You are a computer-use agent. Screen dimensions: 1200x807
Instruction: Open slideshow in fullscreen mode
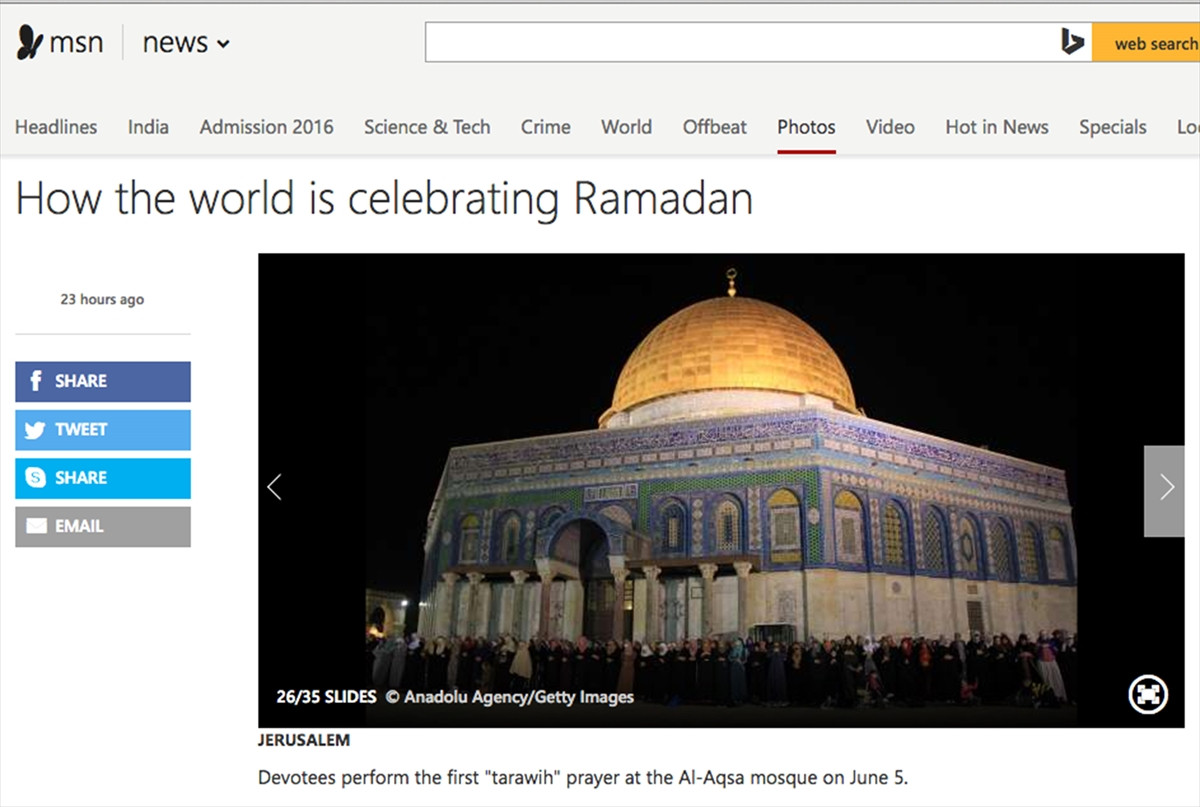[1147, 695]
